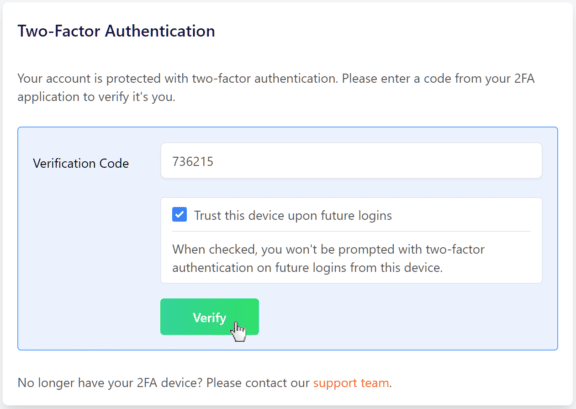576x409 pixels.
Task: Click the empty blue panel area below Verification Code
Action: coord(88,257)
